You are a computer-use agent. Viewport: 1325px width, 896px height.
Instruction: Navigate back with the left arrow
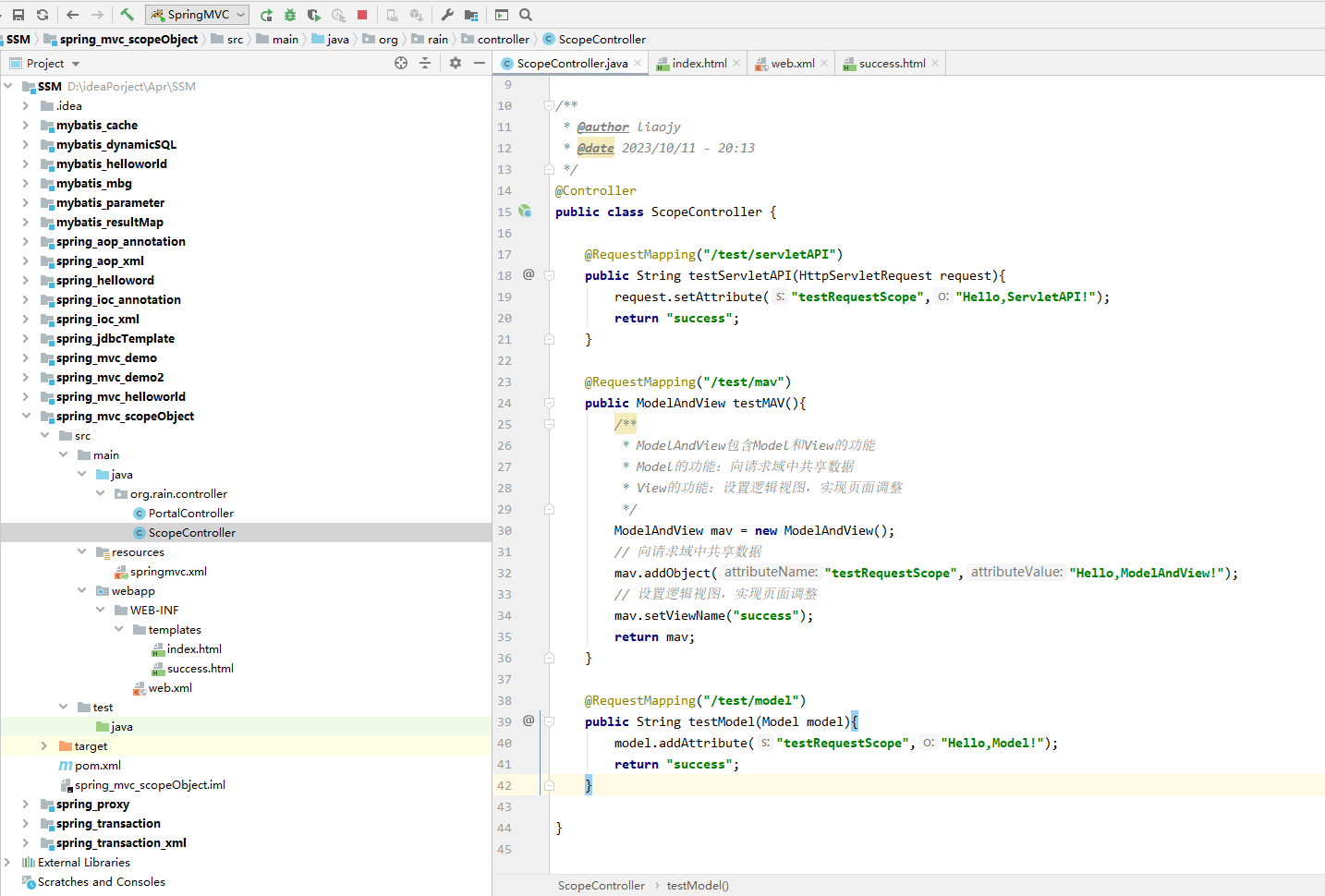point(72,15)
